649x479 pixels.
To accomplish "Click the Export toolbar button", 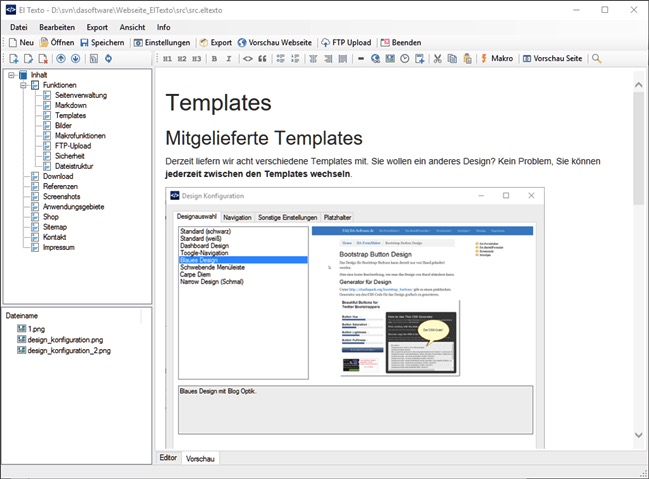I will click(x=216, y=43).
